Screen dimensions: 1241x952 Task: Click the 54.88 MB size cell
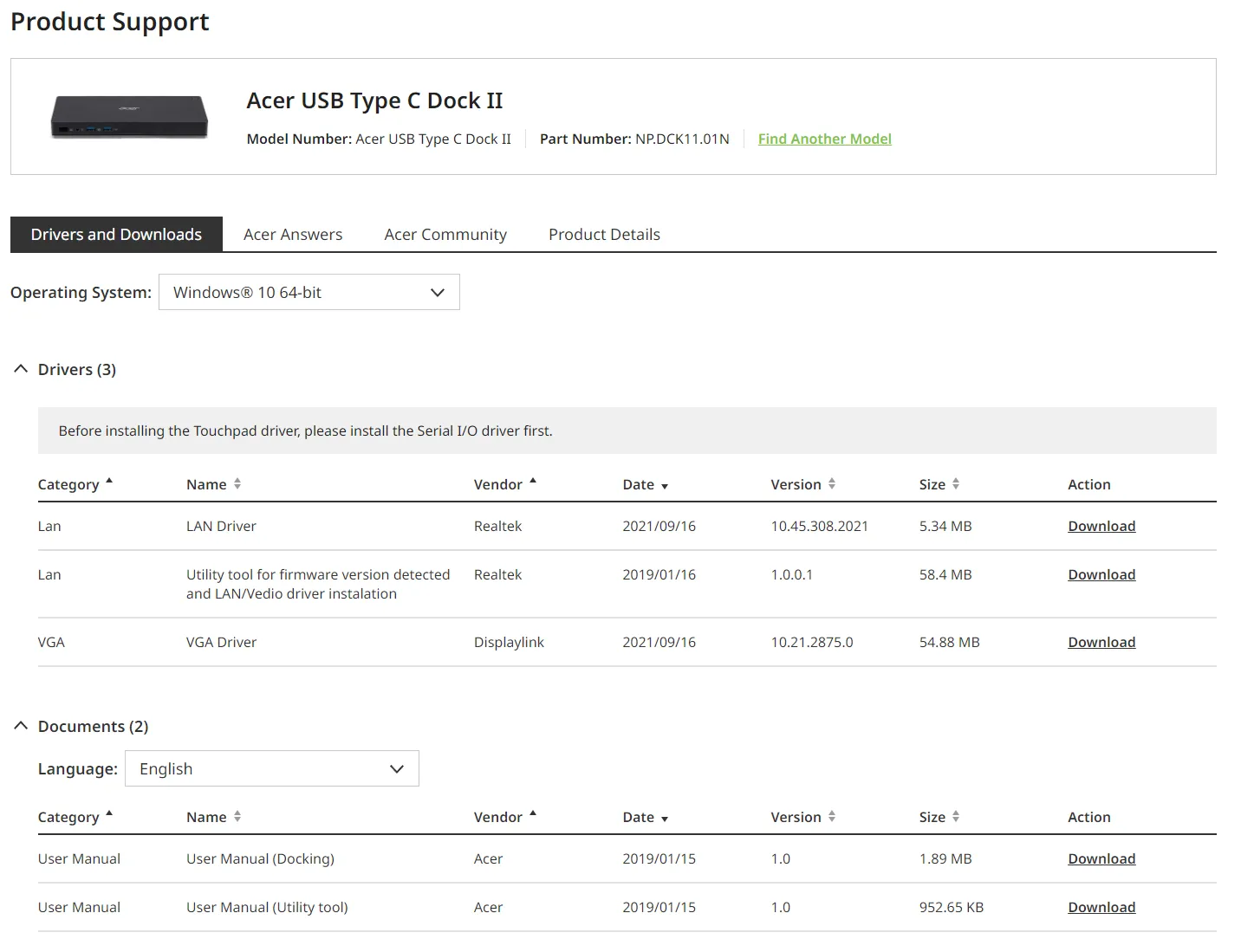pyautogui.click(x=949, y=642)
